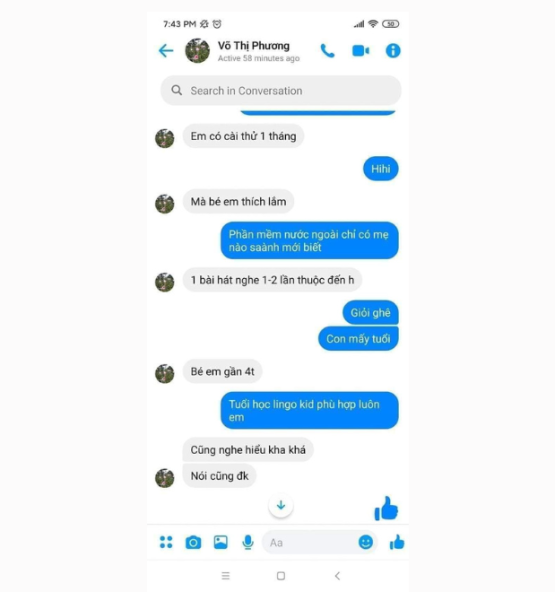Open conversation info with the i icon
The width and height of the screenshot is (555, 592).
point(393,51)
